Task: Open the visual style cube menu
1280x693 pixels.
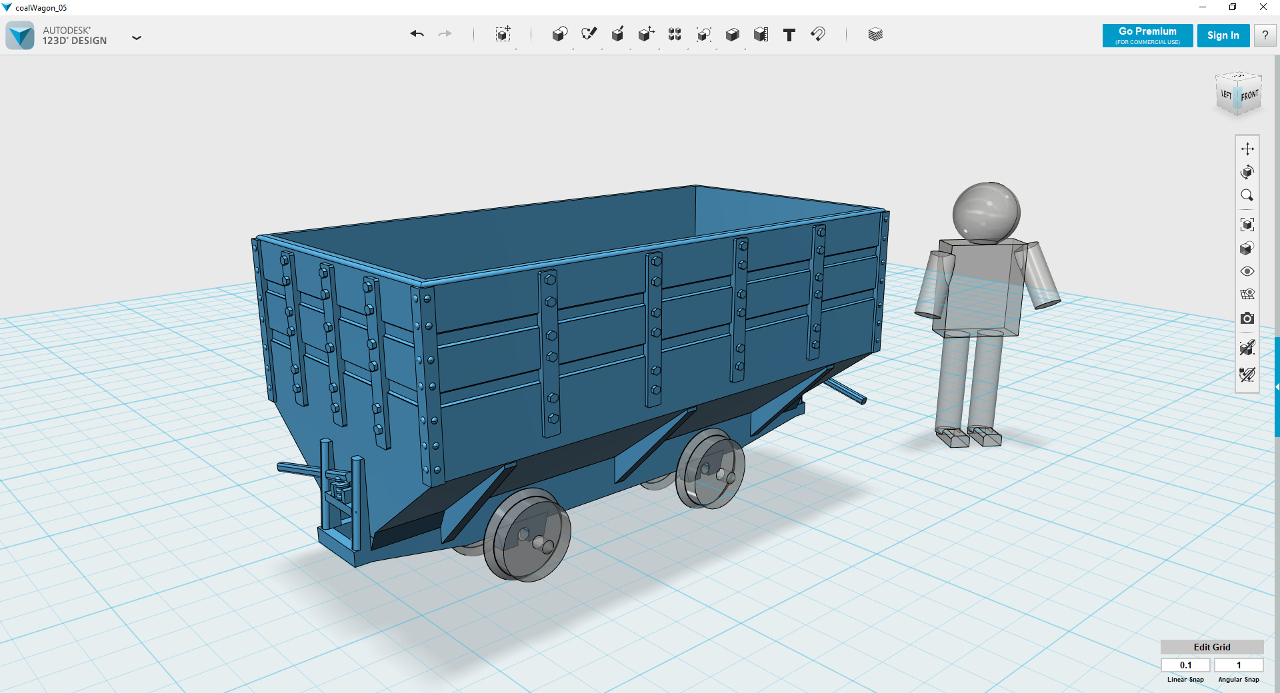Action: point(1247,248)
